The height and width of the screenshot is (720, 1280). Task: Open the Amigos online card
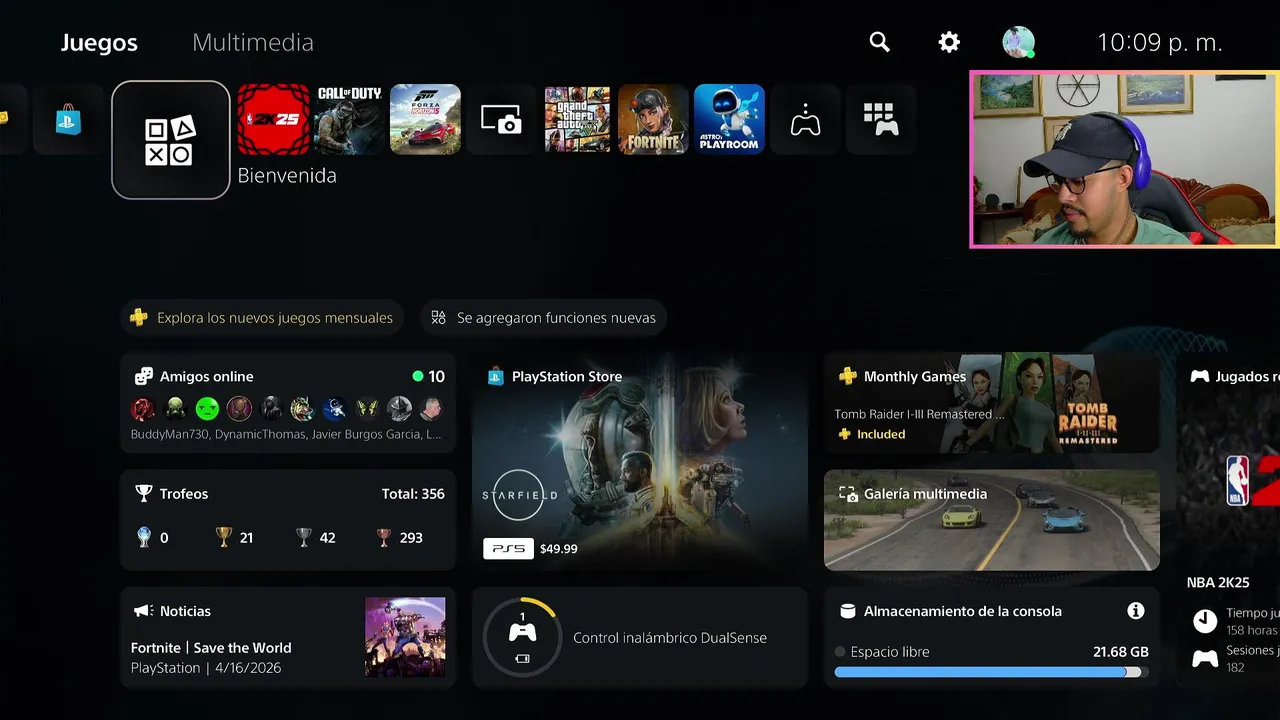tap(288, 402)
